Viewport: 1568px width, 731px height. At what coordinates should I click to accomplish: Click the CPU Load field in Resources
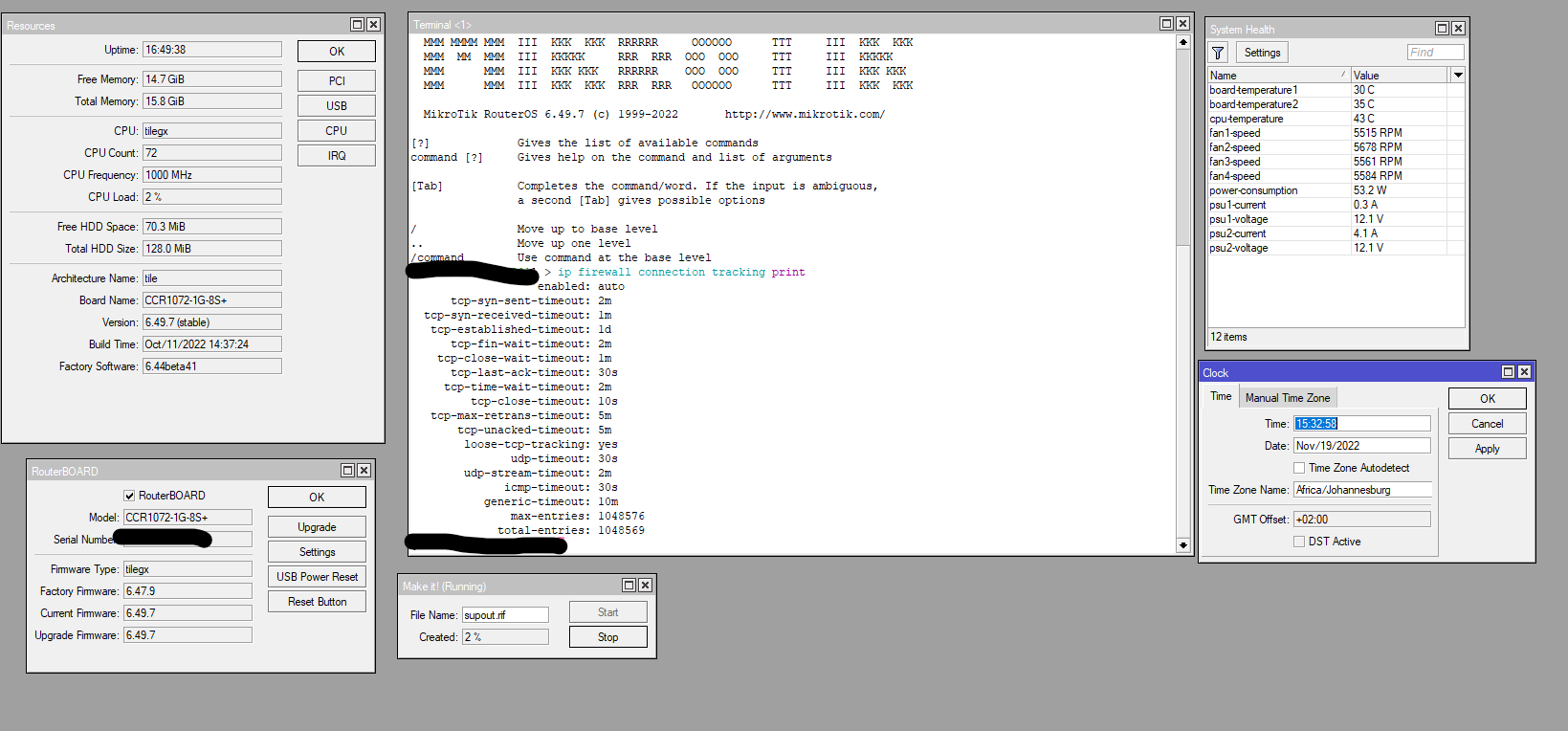click(x=212, y=197)
